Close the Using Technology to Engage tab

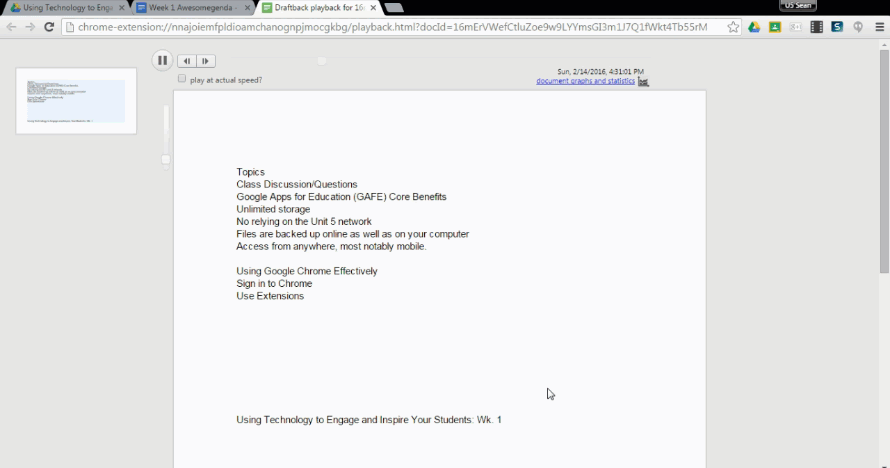[121, 8]
